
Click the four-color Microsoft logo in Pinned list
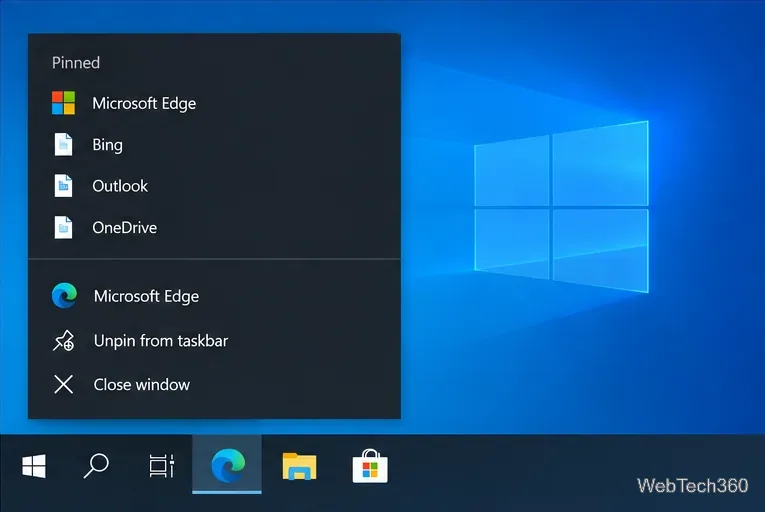(x=63, y=103)
